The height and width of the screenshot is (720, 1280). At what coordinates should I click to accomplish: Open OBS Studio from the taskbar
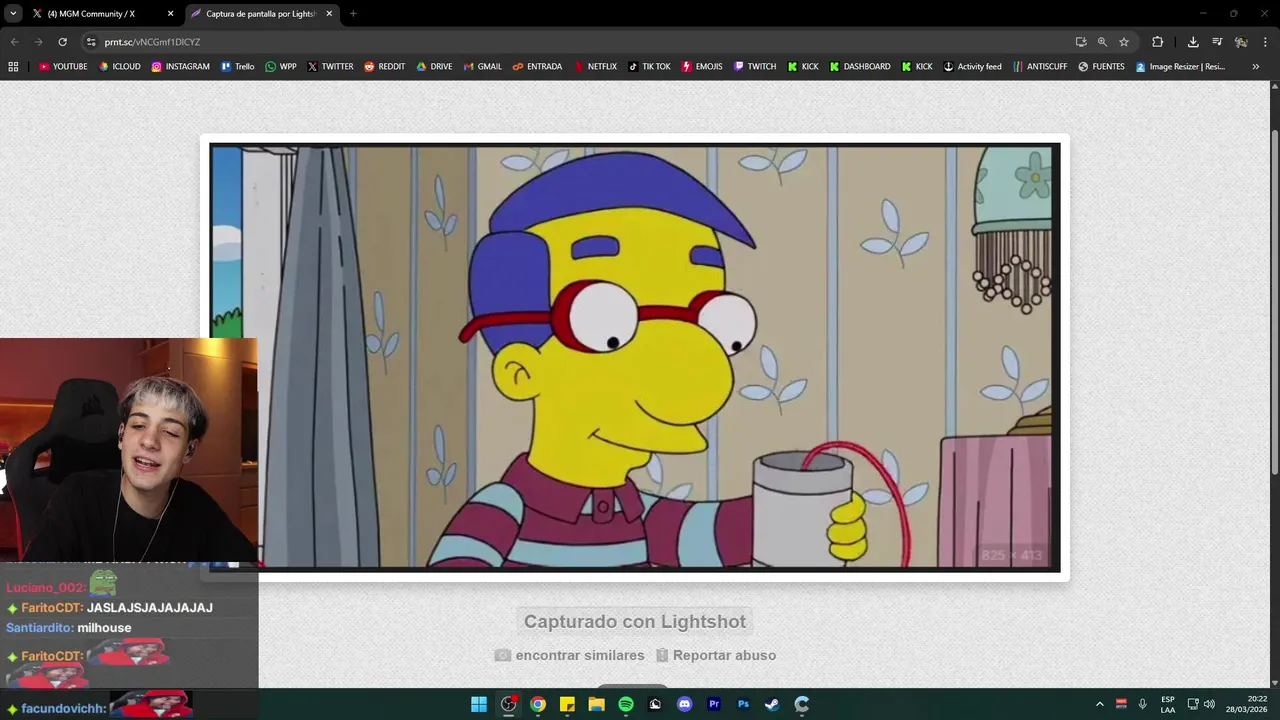click(x=508, y=704)
